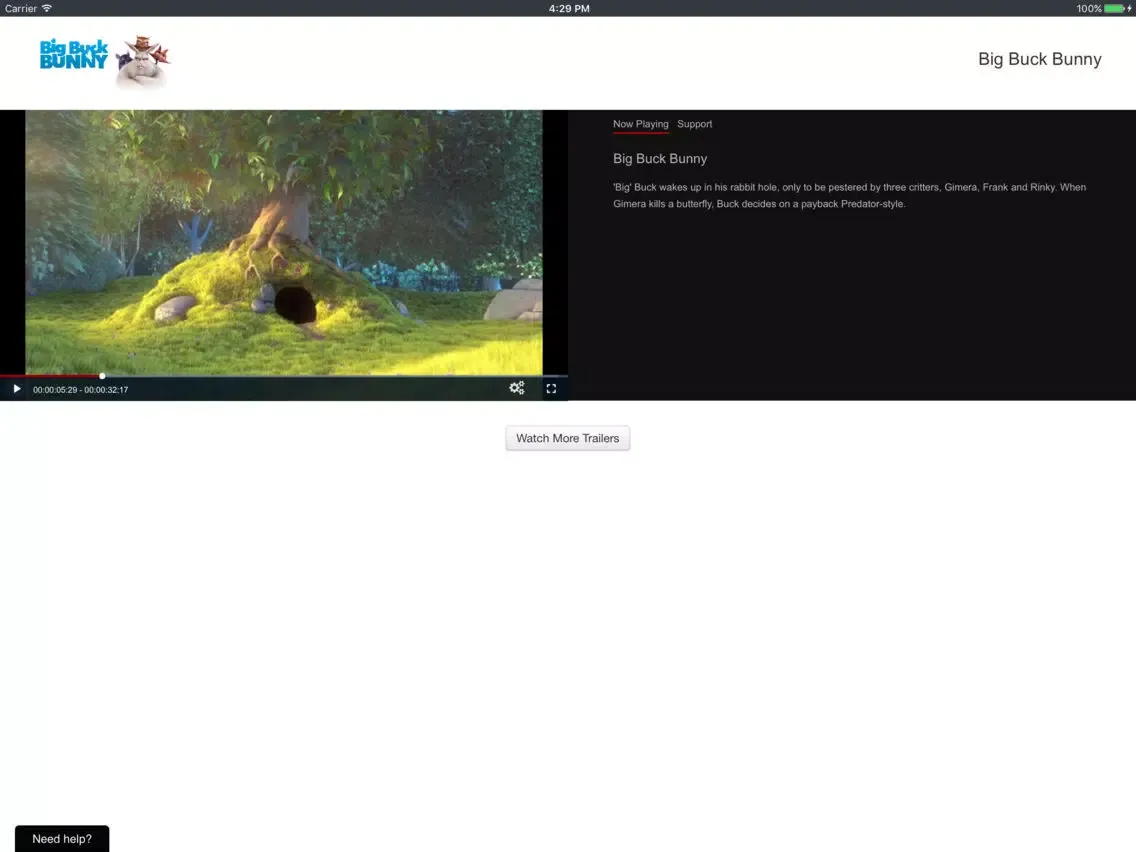This screenshot has width=1136, height=852.
Task: Switch to the Support tab
Action: pos(694,124)
